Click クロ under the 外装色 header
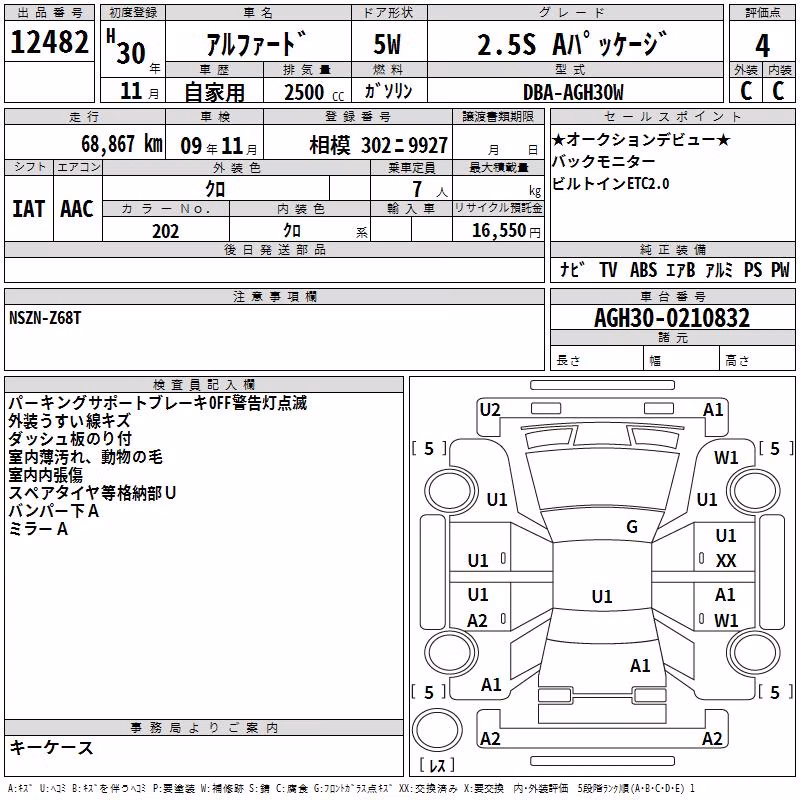This screenshot has width=800, height=800. 215,189
